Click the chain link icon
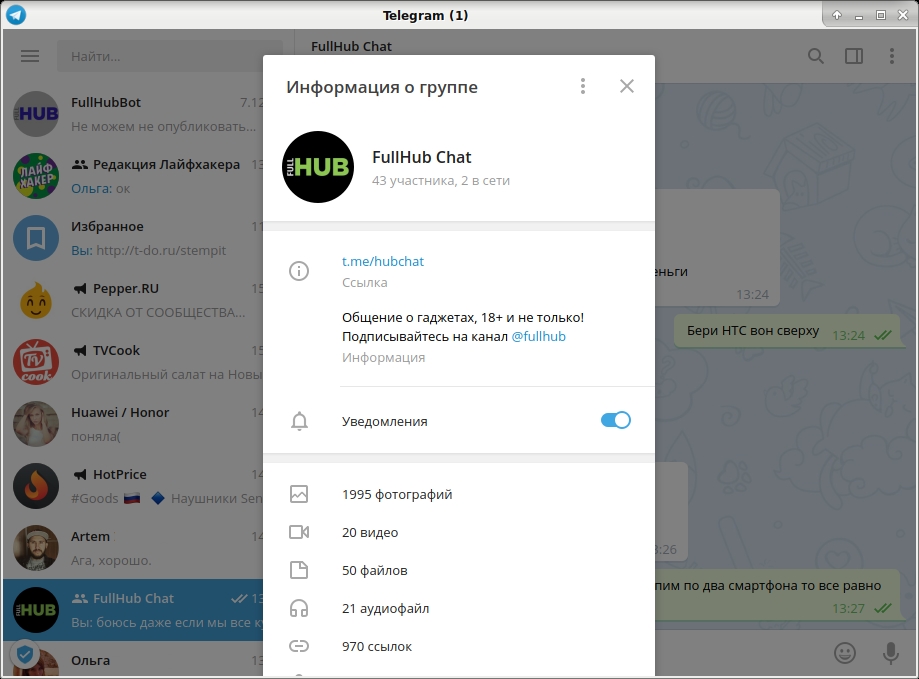Viewport: 919px width, 679px height. click(299, 646)
